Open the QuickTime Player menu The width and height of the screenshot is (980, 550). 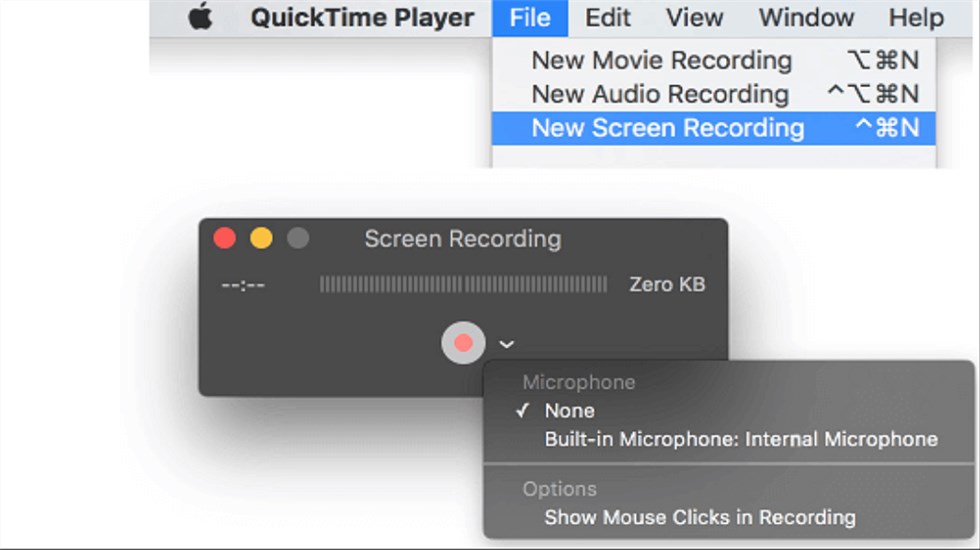(x=362, y=18)
